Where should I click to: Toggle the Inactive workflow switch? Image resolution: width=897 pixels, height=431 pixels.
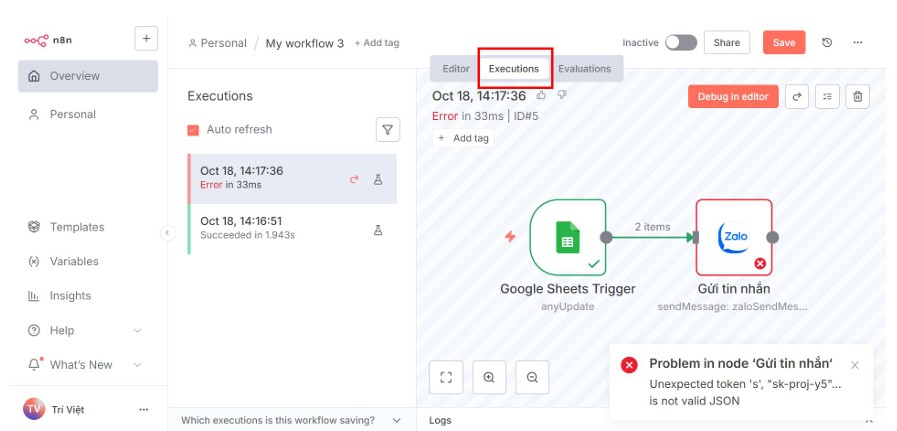(x=681, y=43)
